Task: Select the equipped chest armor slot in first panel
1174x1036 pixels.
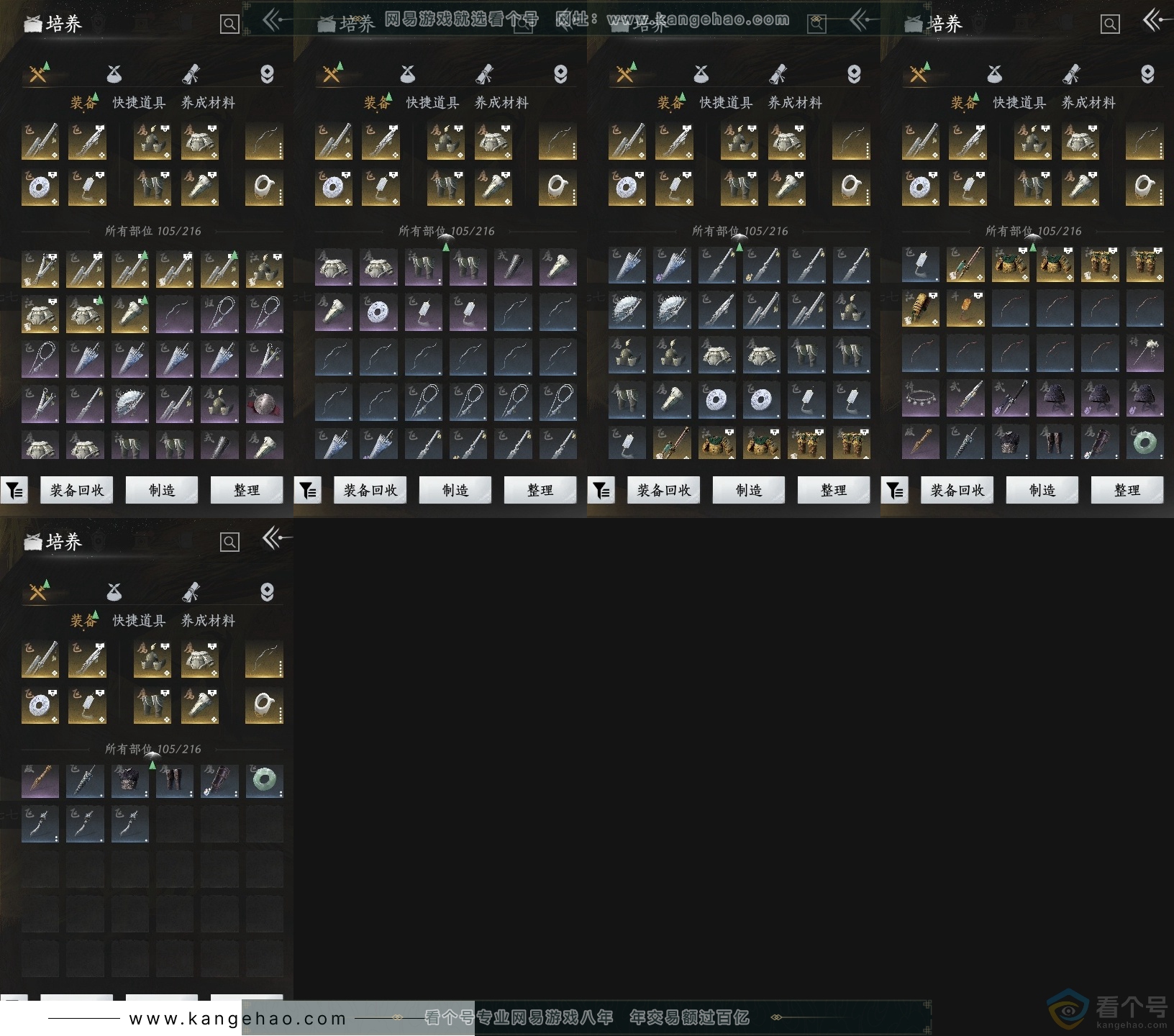Action: pyautogui.click(x=199, y=141)
